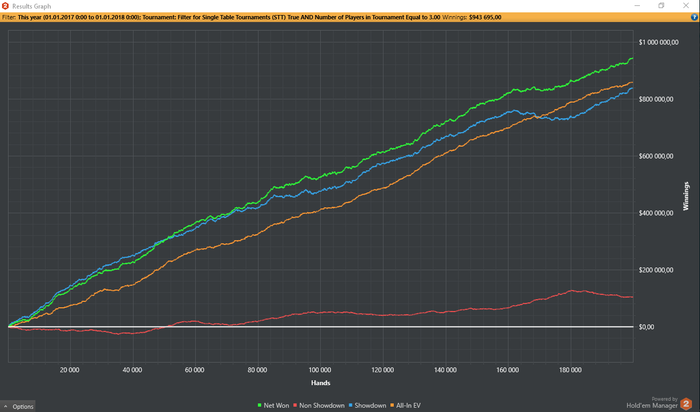Toggle the Non Showdown legend entry

coord(319,405)
